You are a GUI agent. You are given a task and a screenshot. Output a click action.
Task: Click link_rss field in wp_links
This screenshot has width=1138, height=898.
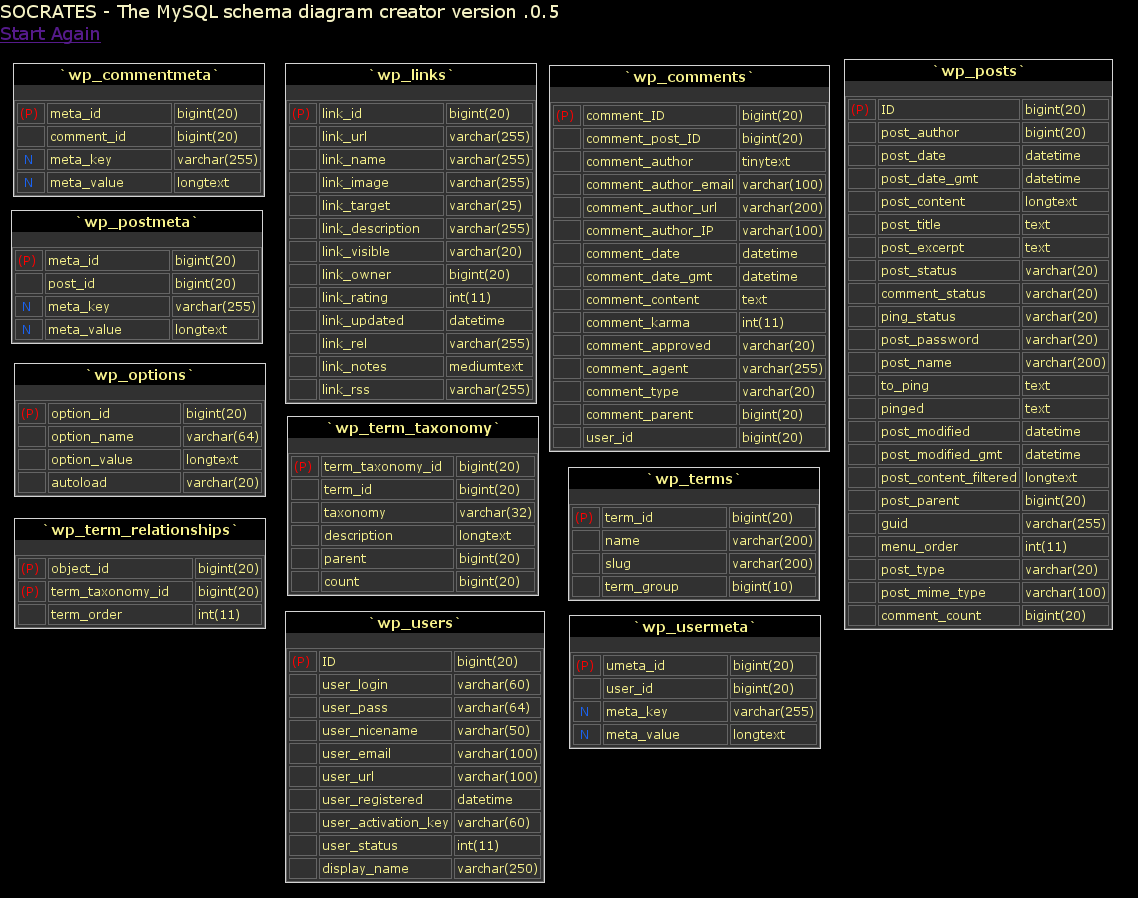tap(381, 390)
